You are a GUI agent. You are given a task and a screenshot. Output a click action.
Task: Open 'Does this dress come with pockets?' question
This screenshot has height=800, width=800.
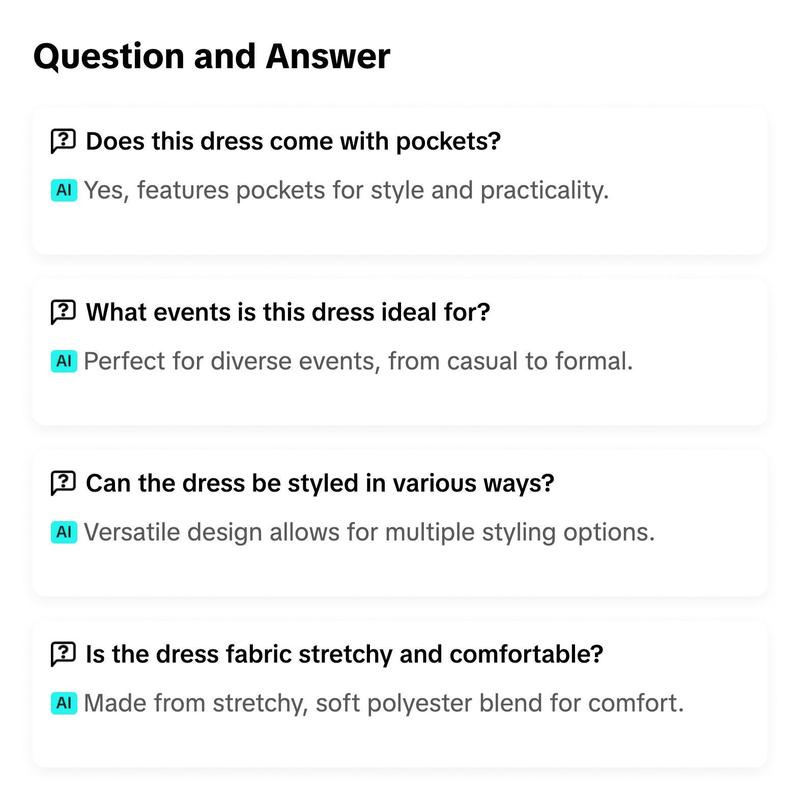(x=293, y=141)
